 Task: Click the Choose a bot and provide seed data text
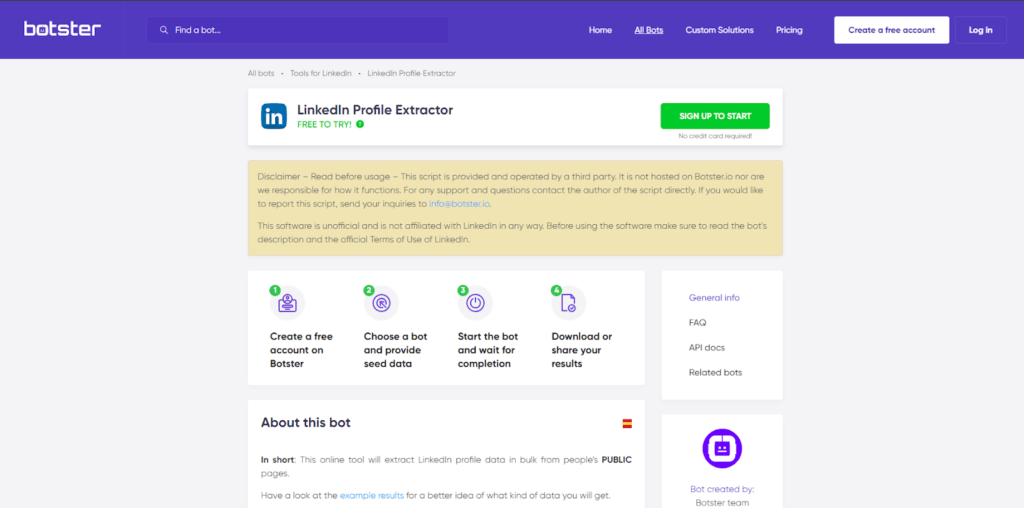click(x=395, y=350)
